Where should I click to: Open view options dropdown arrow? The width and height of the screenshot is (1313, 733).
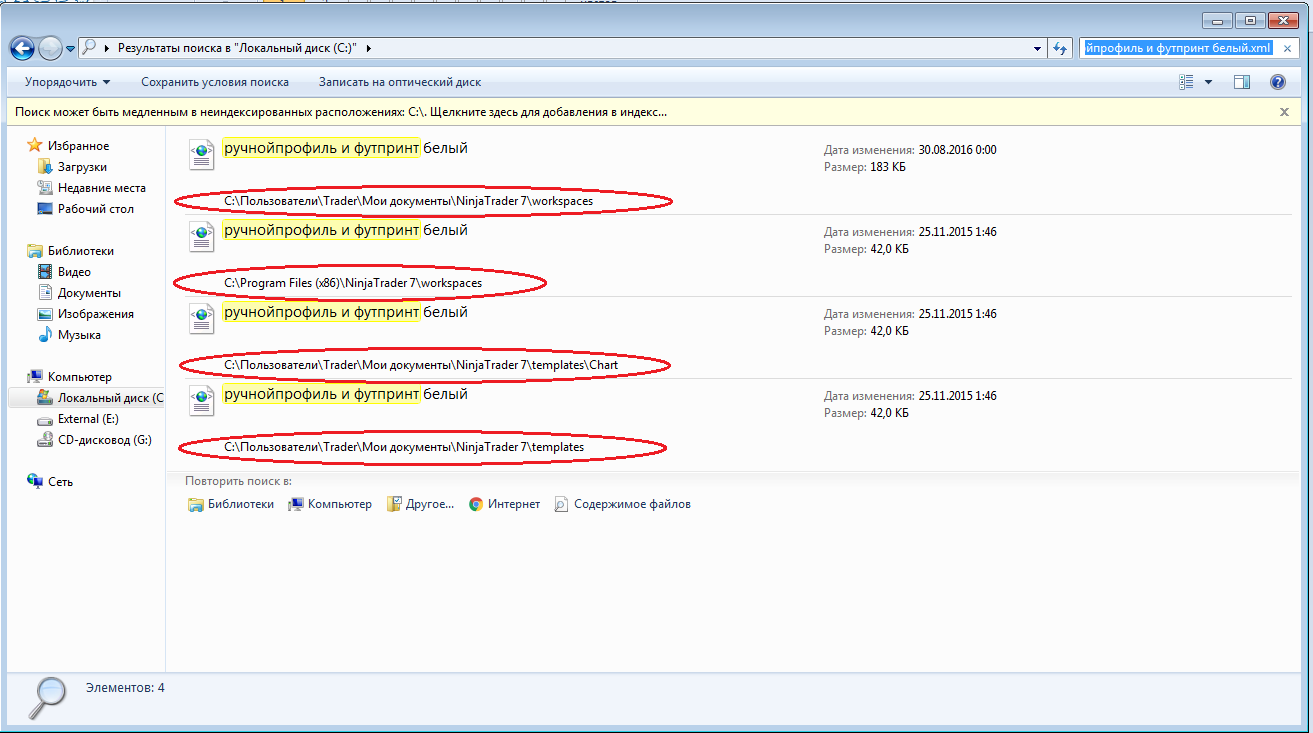pos(1208,82)
